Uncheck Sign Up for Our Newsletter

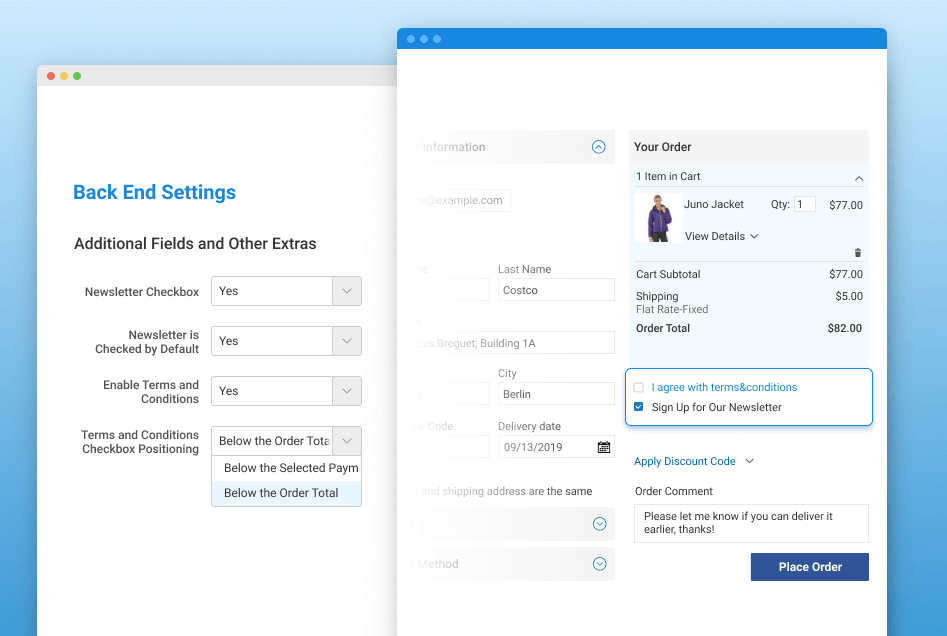[639, 407]
